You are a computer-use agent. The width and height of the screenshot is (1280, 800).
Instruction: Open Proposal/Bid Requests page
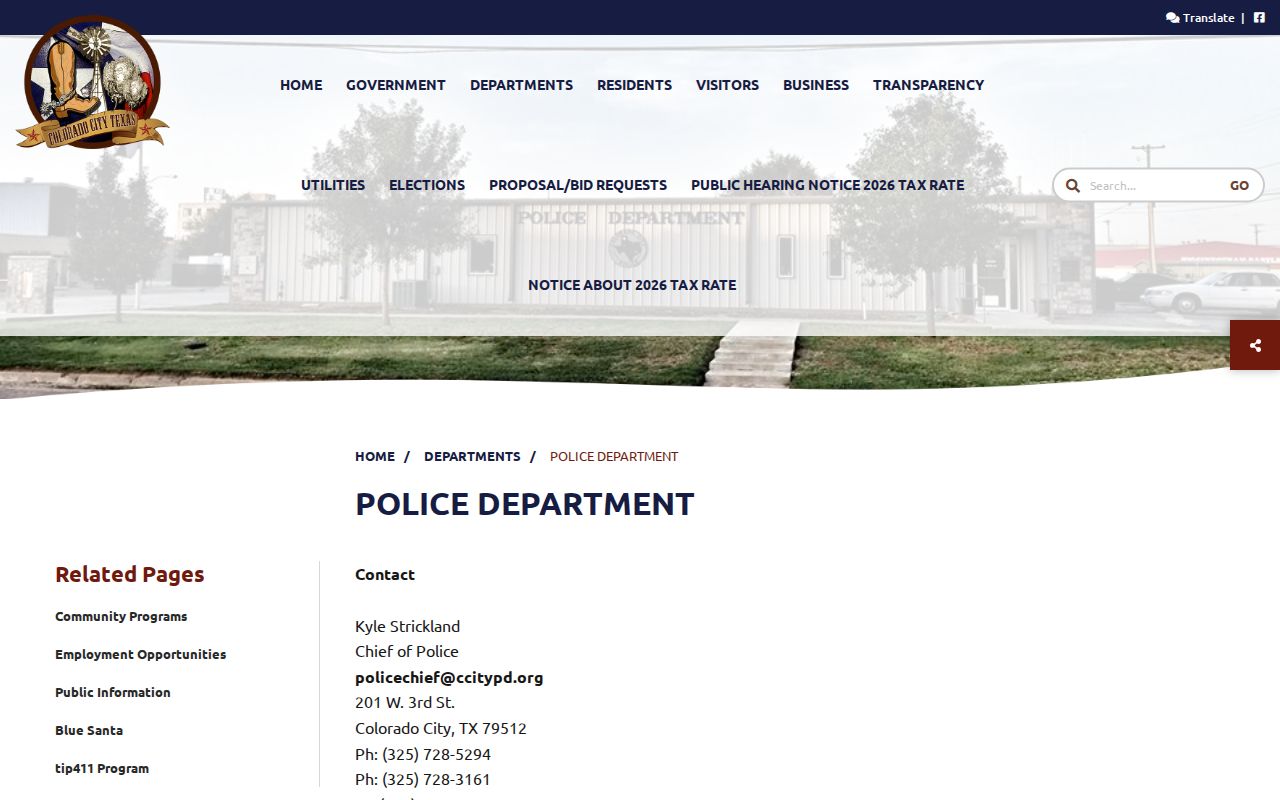click(578, 185)
